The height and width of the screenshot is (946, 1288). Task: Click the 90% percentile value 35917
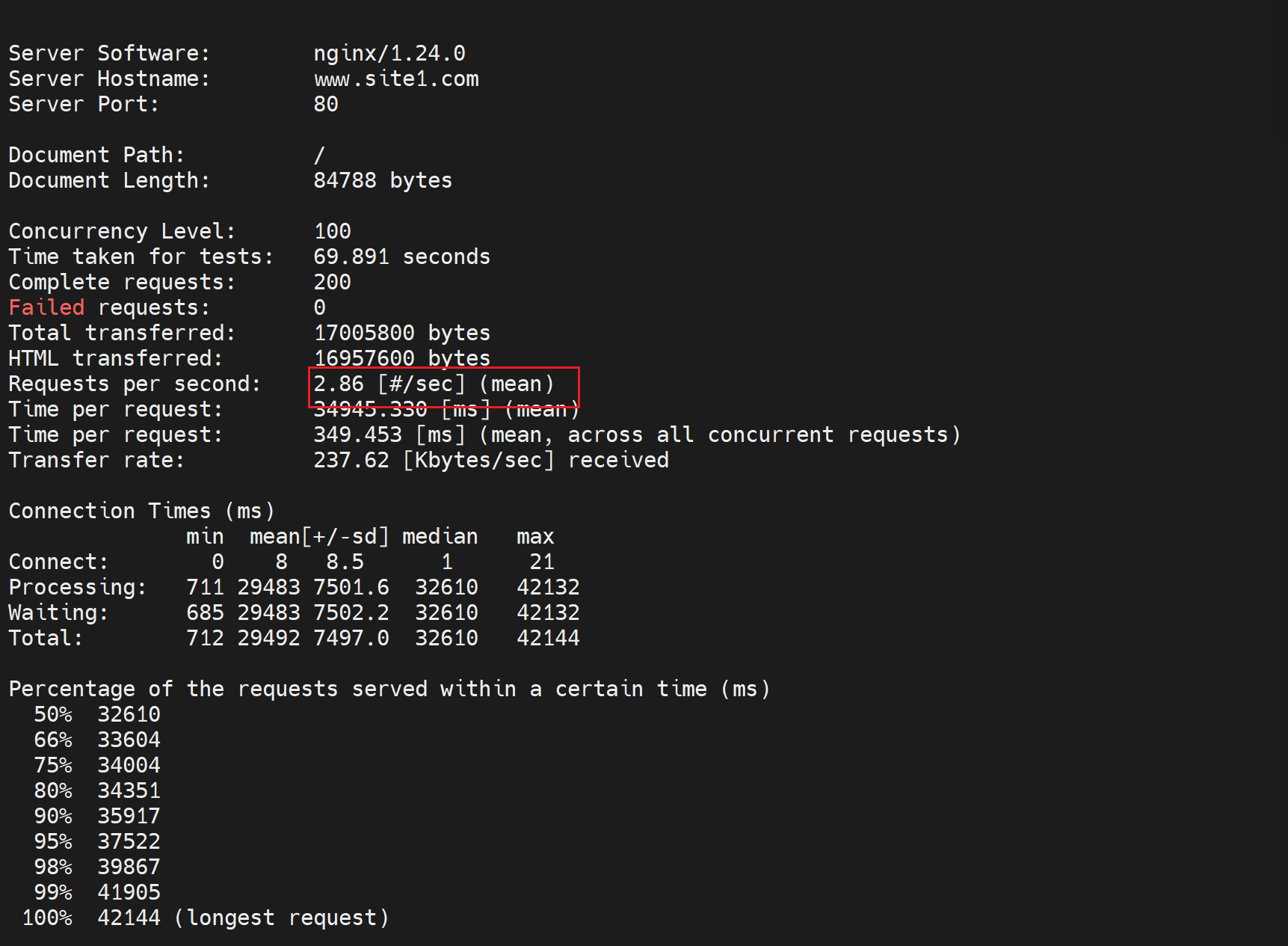(x=129, y=817)
